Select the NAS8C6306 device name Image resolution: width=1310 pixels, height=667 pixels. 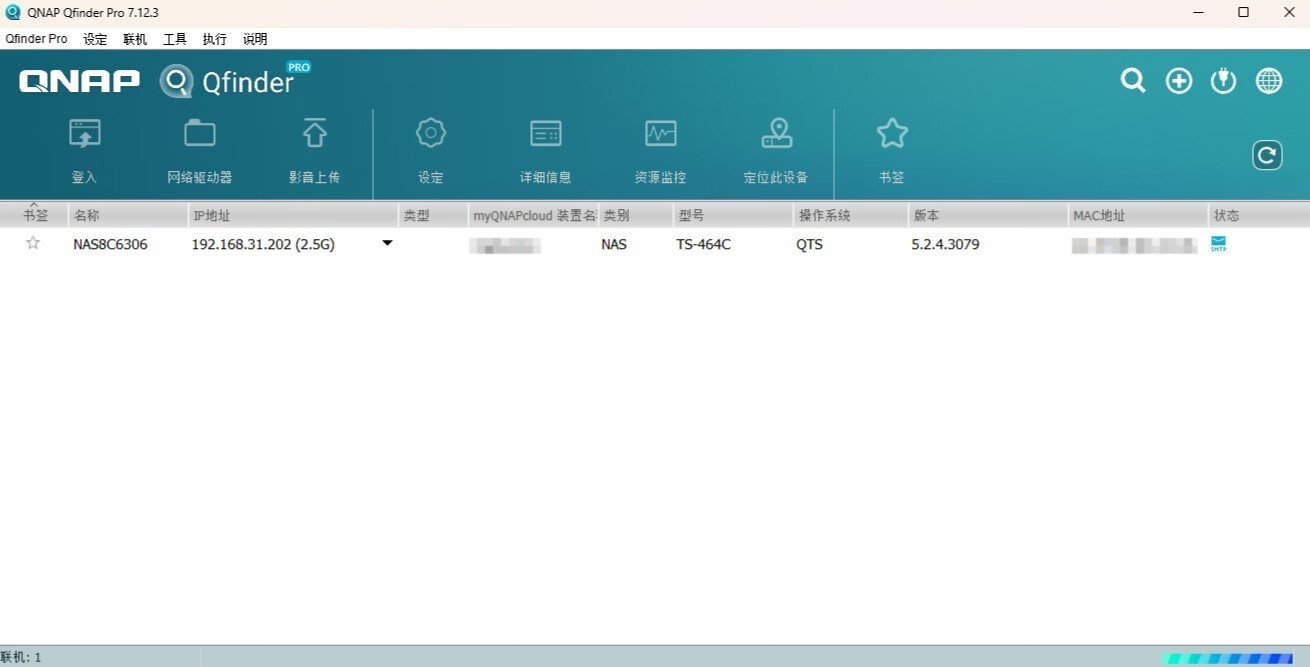(x=110, y=244)
